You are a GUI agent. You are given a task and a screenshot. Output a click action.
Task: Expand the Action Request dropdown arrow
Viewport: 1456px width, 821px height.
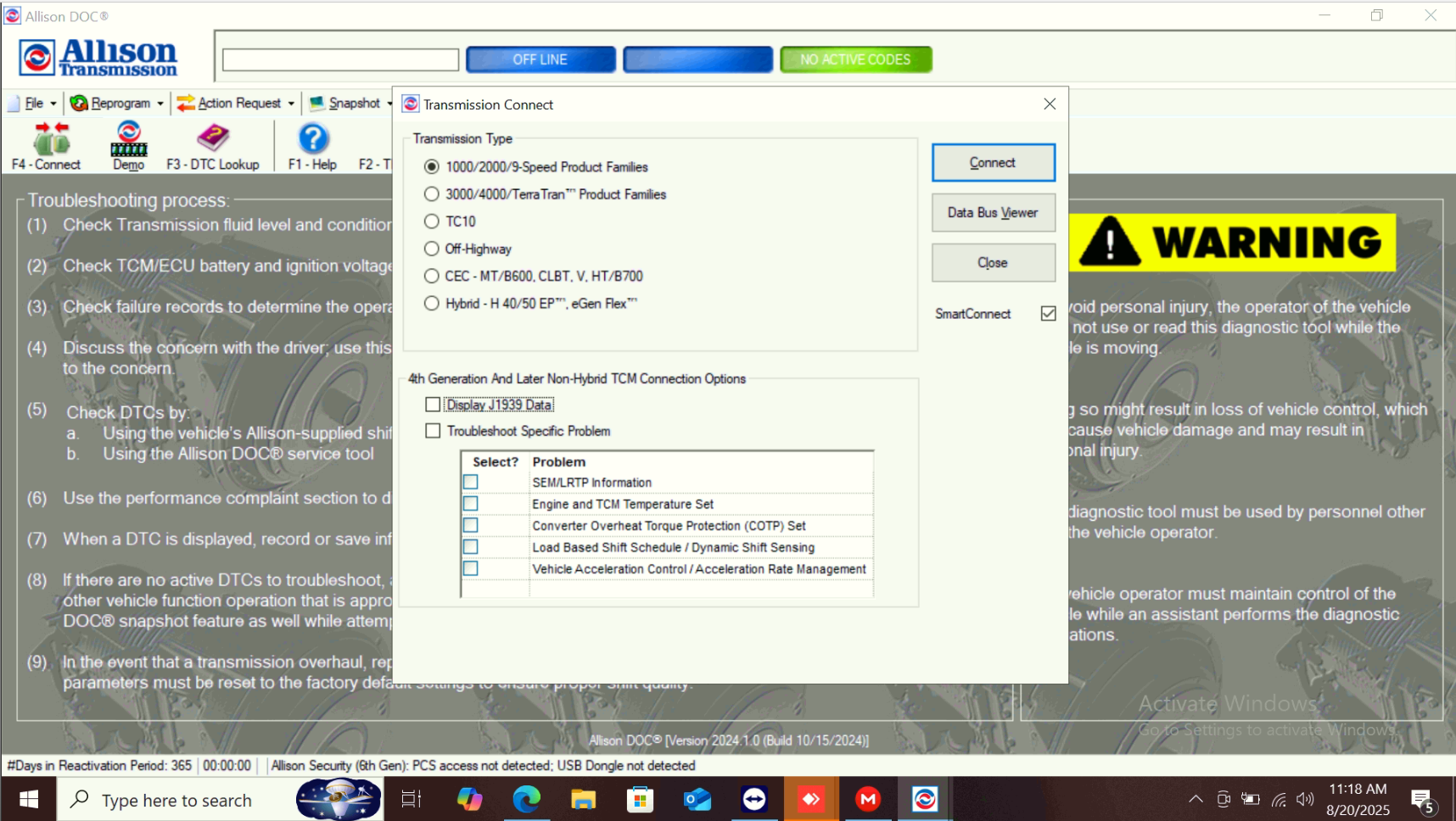click(x=291, y=103)
